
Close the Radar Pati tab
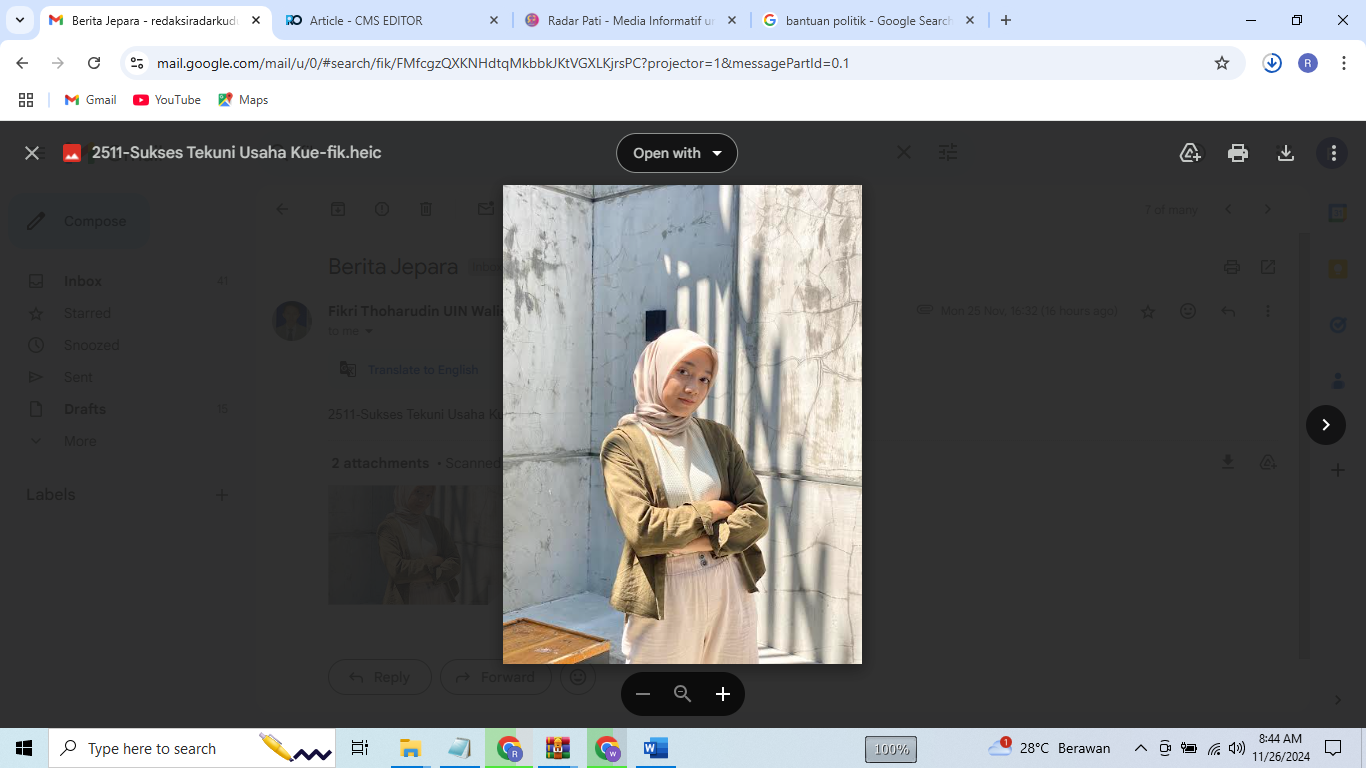coord(732,20)
